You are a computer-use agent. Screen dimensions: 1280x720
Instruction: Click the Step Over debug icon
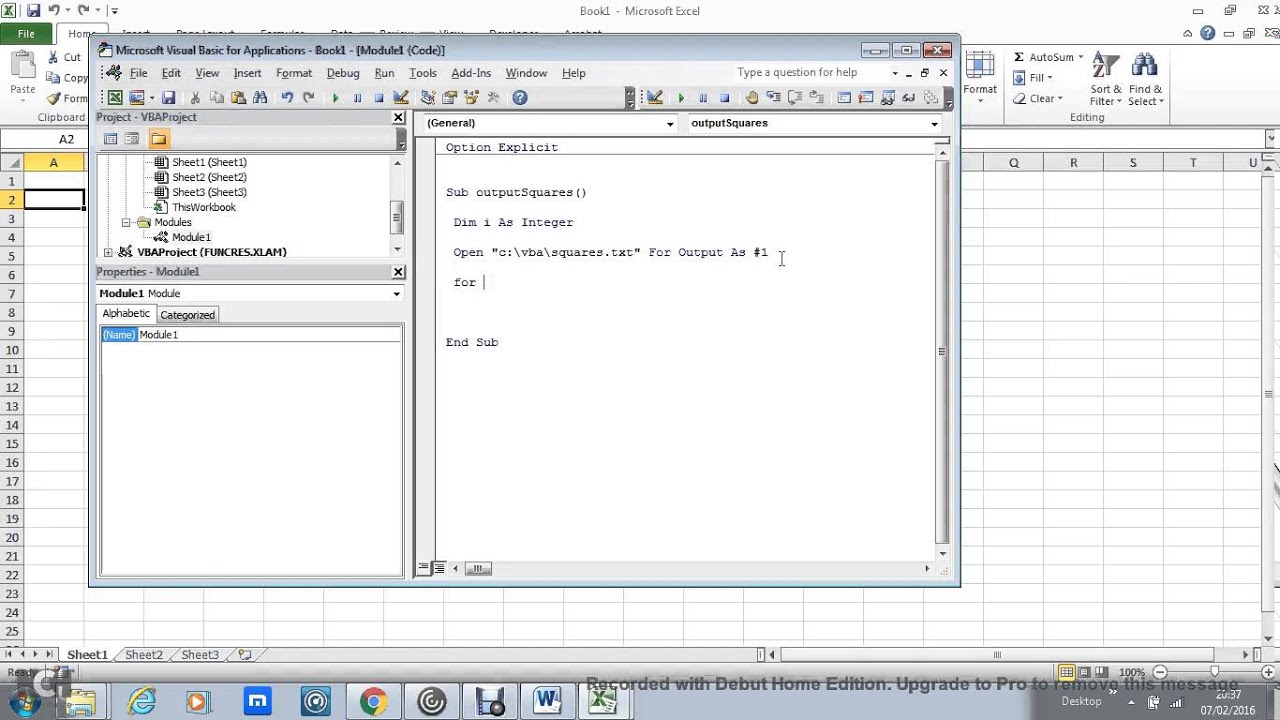click(795, 98)
